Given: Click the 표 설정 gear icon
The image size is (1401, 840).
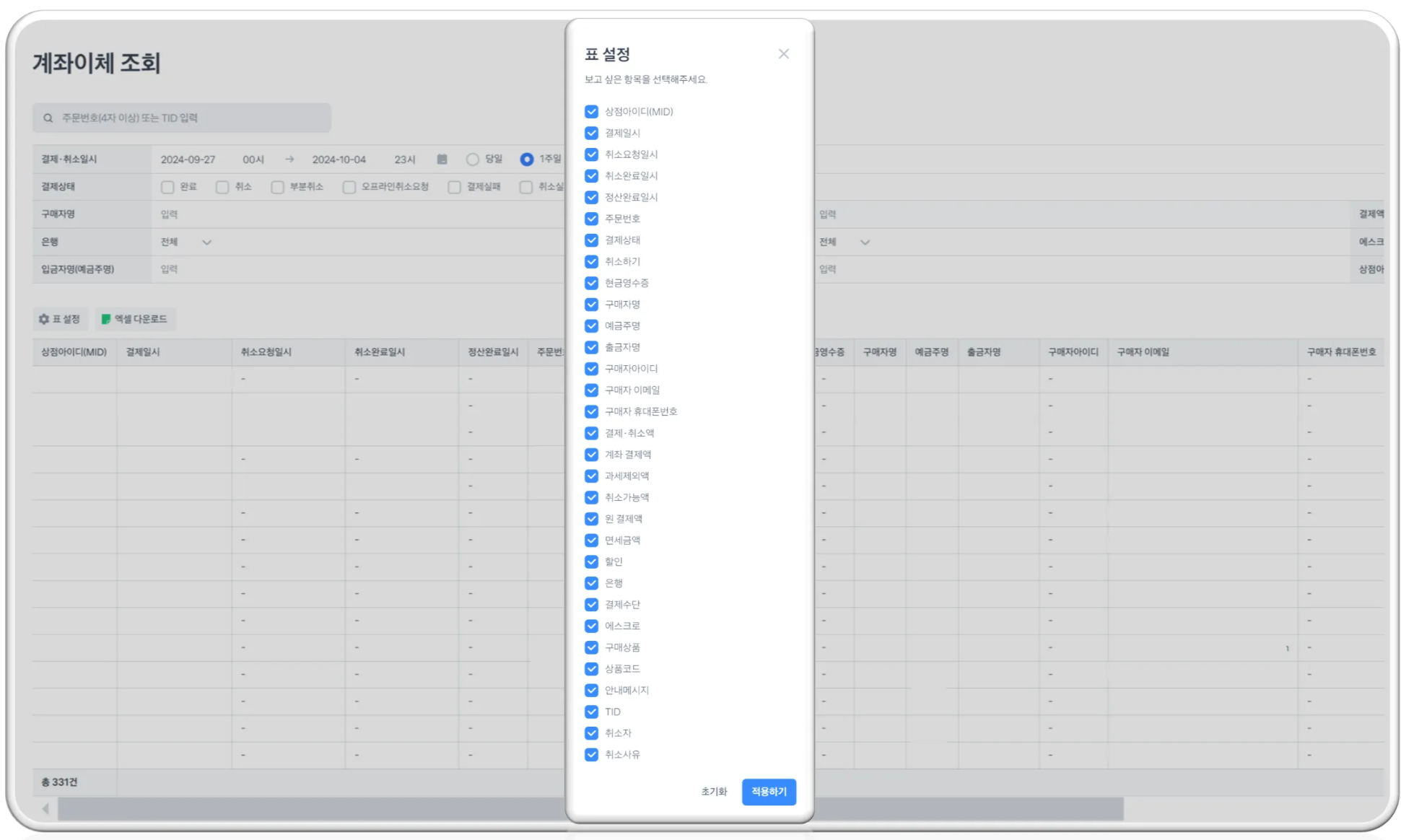Looking at the screenshot, I should point(44,319).
